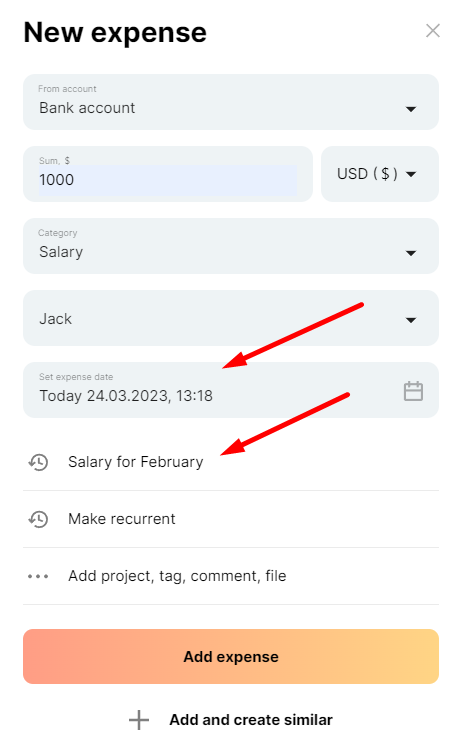Click the three dots icon for more options
The image size is (462, 745).
pos(38,576)
